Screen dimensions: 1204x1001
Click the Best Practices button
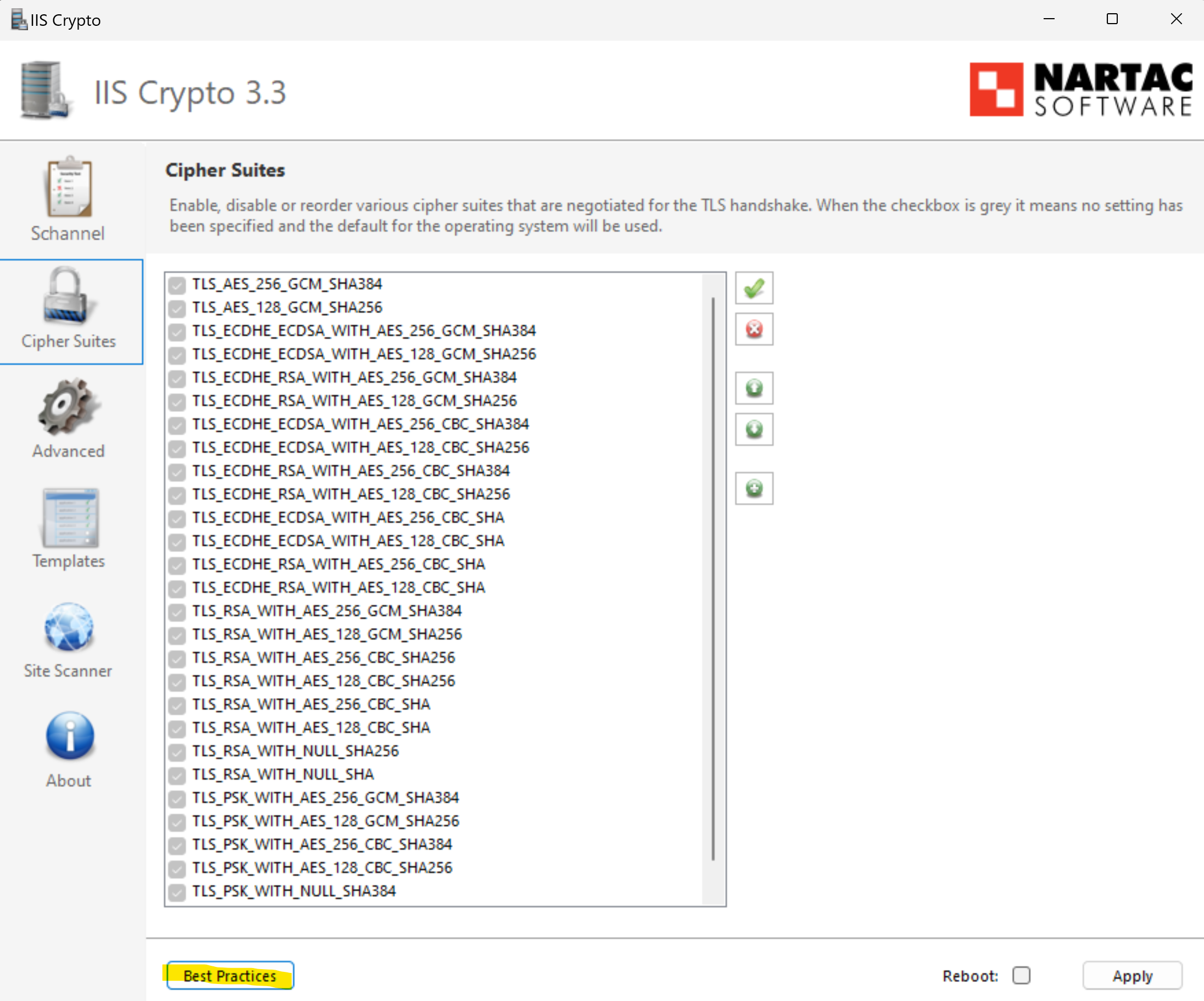[230, 975]
